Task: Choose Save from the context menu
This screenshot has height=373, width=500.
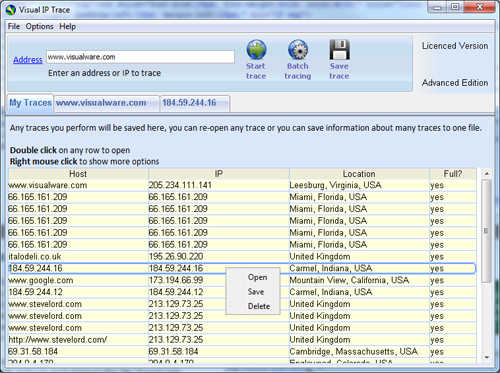Action: (256, 292)
